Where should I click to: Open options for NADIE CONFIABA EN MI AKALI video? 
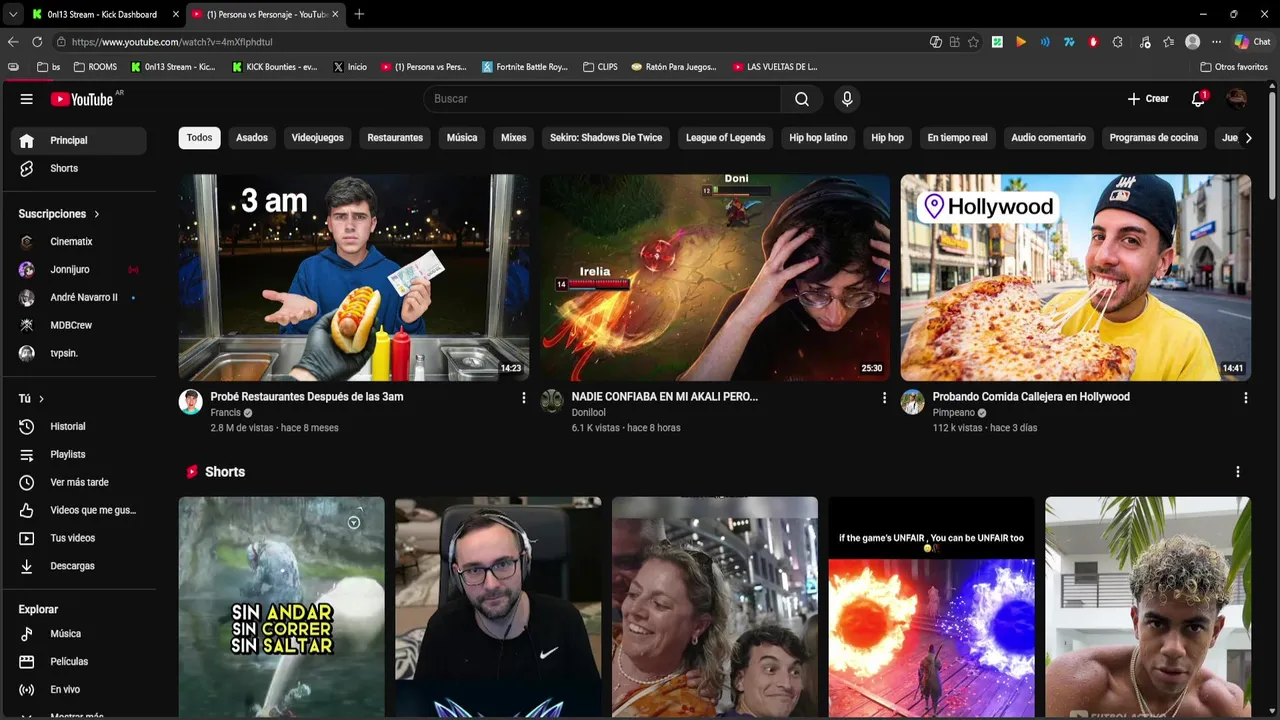[x=884, y=398]
